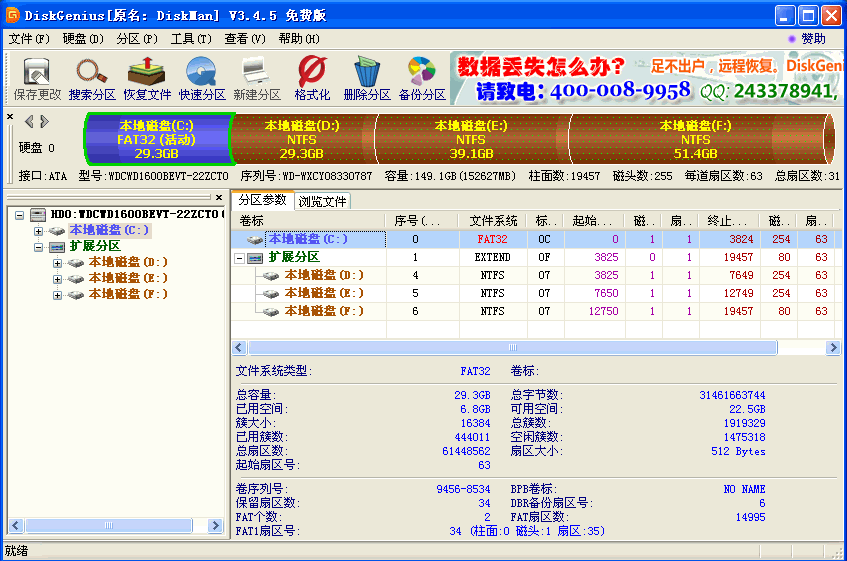
Task: Go to previous disk with left arrow
Action: point(28,122)
